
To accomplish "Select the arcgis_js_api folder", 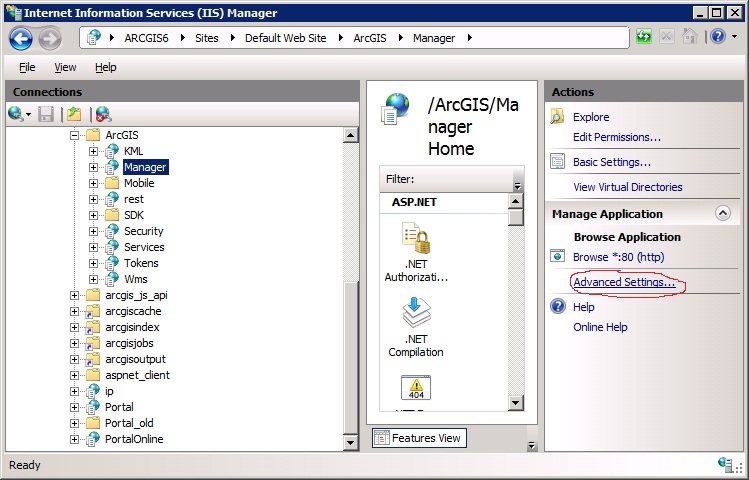I will (x=136, y=295).
